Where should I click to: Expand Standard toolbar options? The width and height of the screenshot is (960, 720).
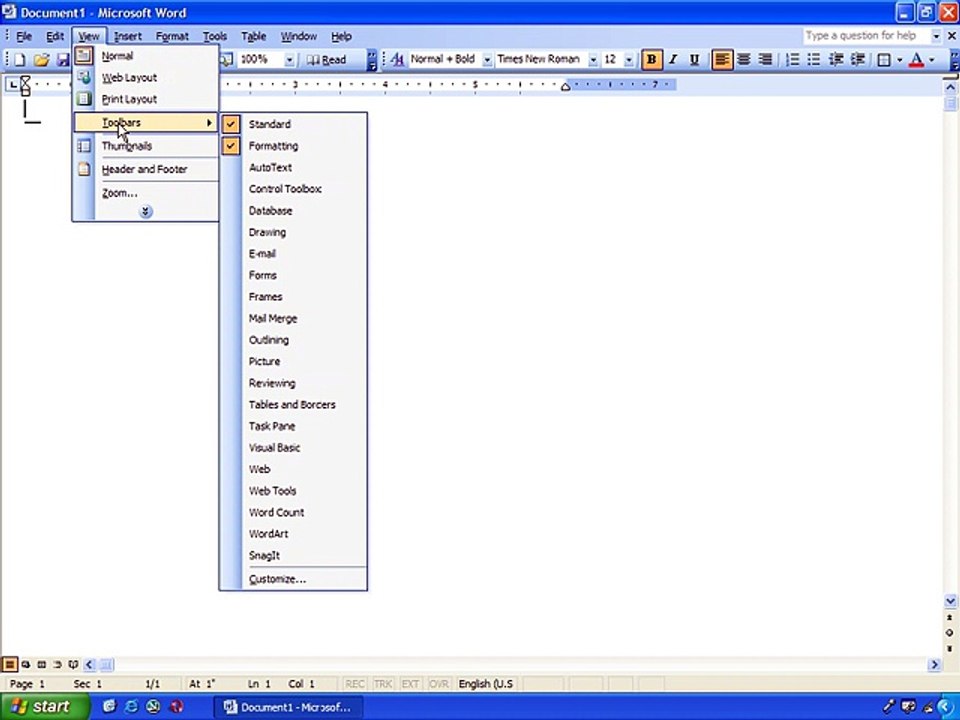[x=372, y=60]
